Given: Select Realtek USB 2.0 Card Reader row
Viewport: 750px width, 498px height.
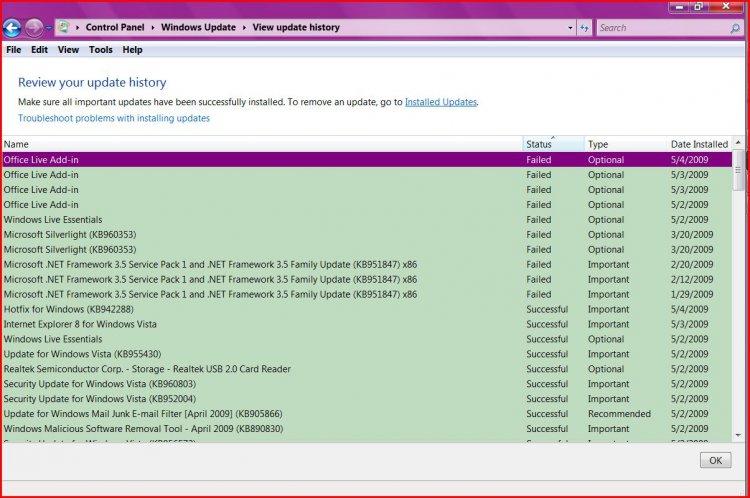Looking at the screenshot, I should click(367, 369).
